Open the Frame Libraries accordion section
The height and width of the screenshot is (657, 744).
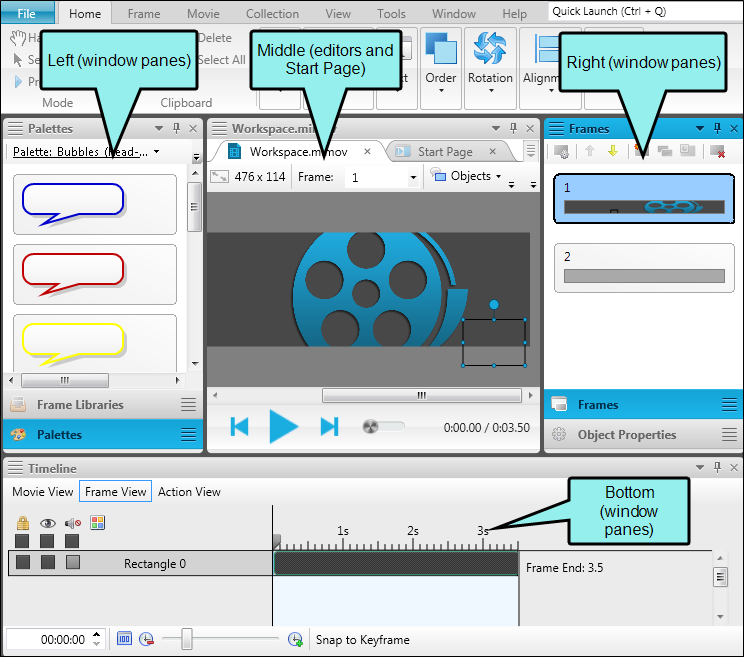103,405
